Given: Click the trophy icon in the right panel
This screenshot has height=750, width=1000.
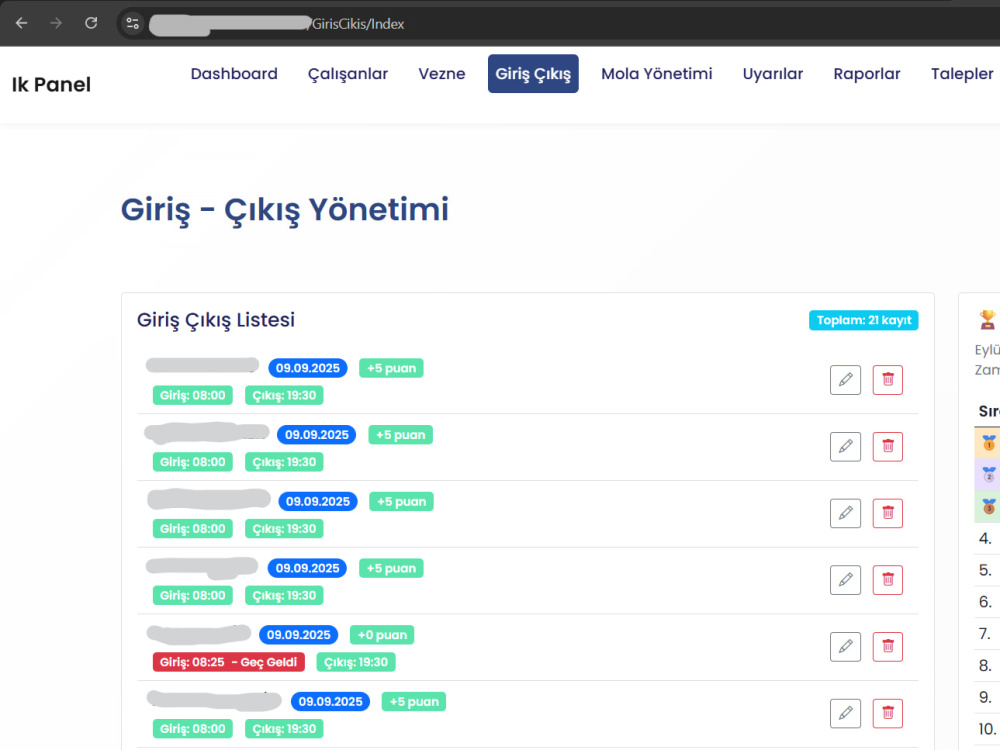Looking at the screenshot, I should click(987, 320).
